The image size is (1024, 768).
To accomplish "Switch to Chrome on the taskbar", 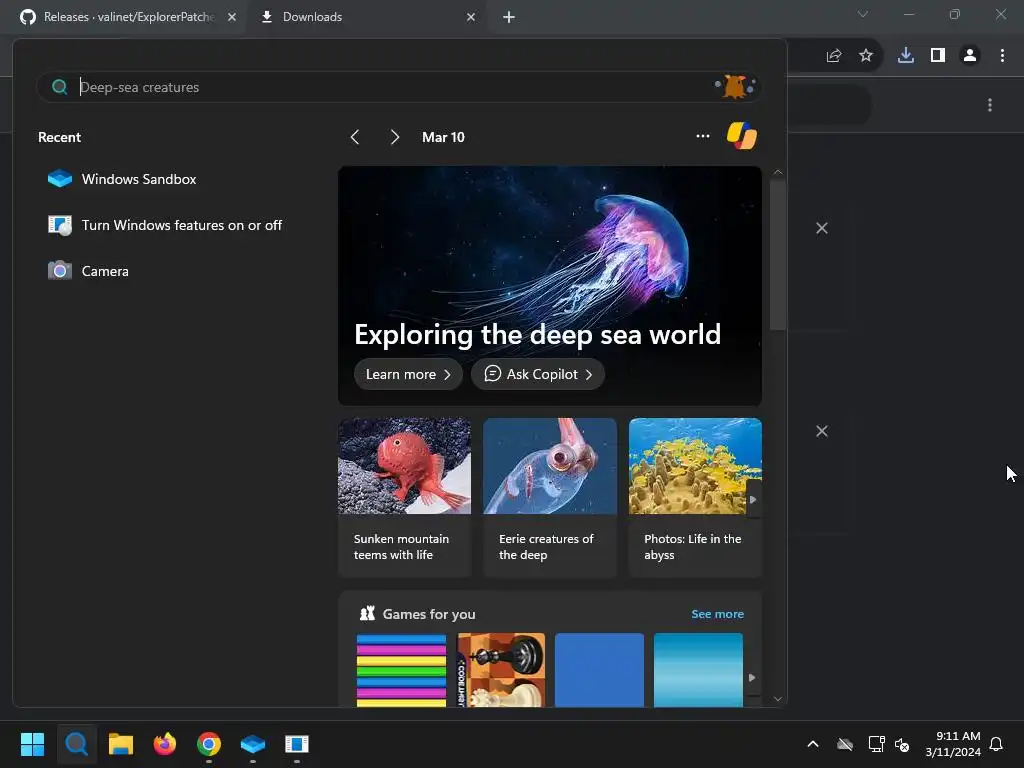I will tap(209, 744).
